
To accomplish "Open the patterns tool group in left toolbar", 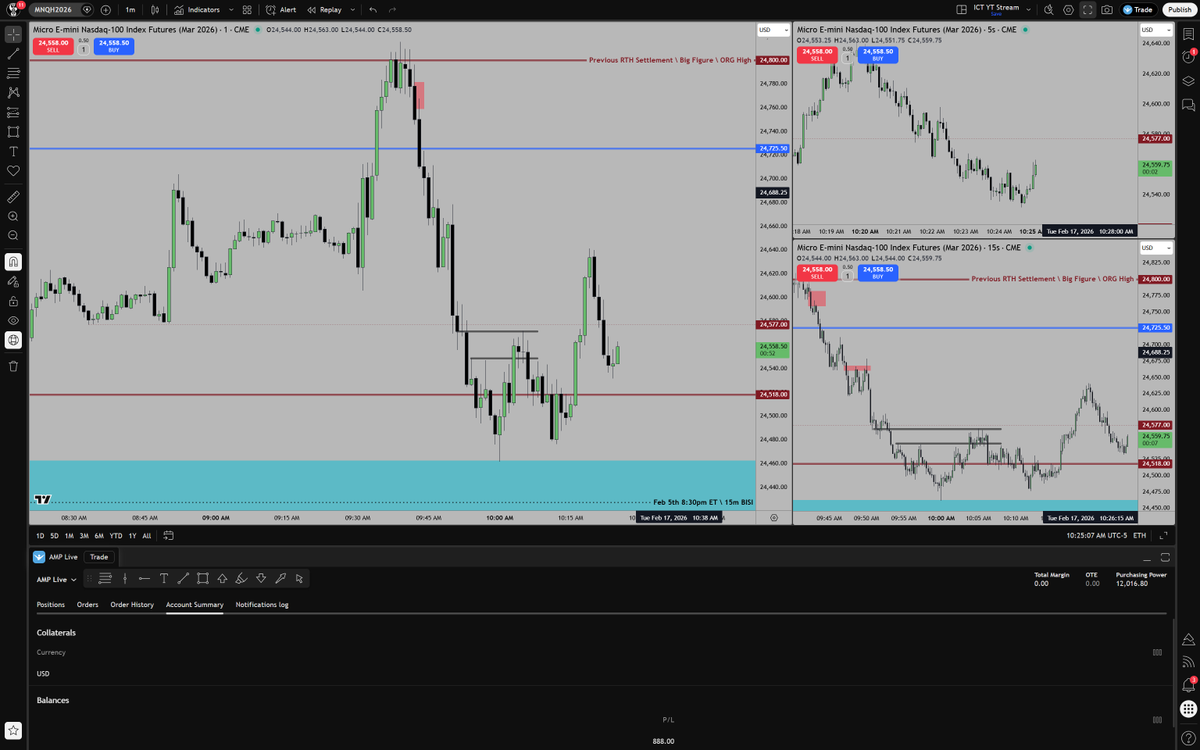I will 13,92.
